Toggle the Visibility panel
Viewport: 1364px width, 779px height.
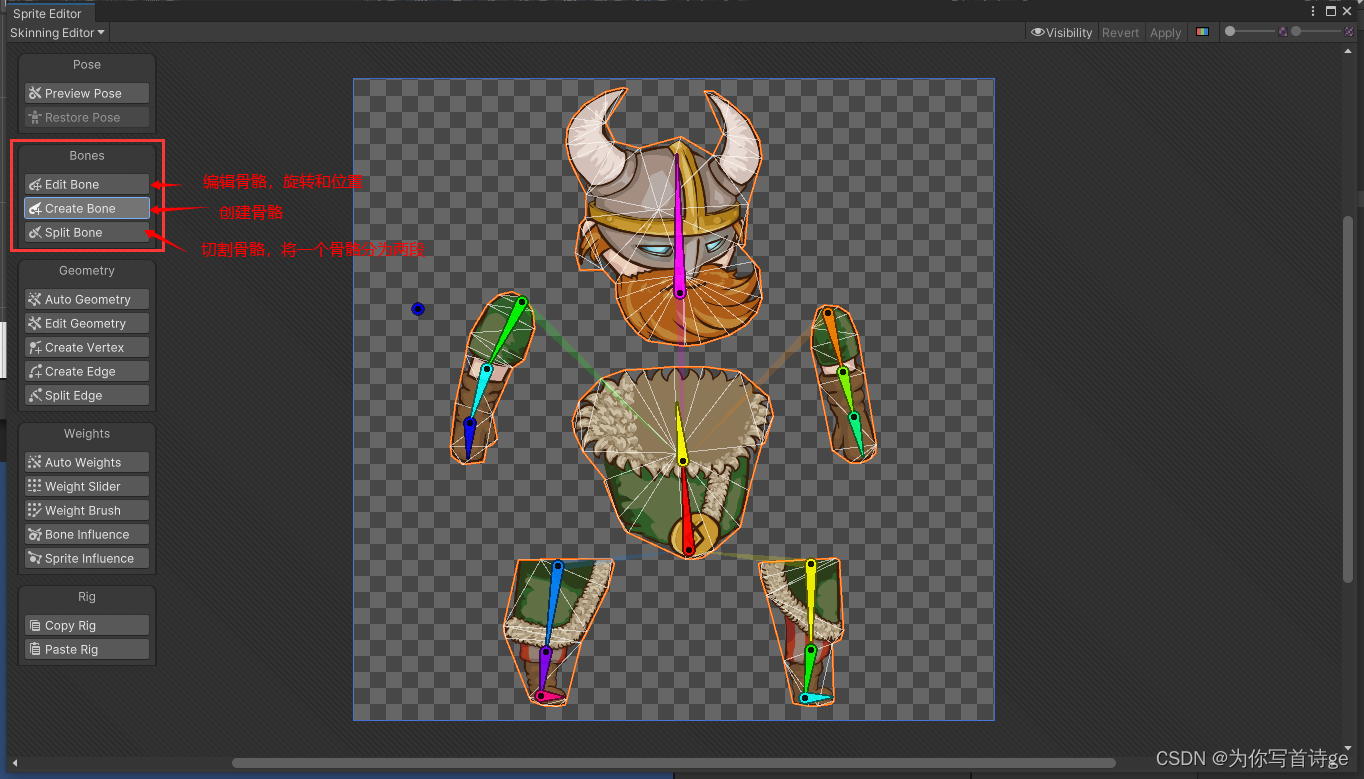tap(1062, 32)
